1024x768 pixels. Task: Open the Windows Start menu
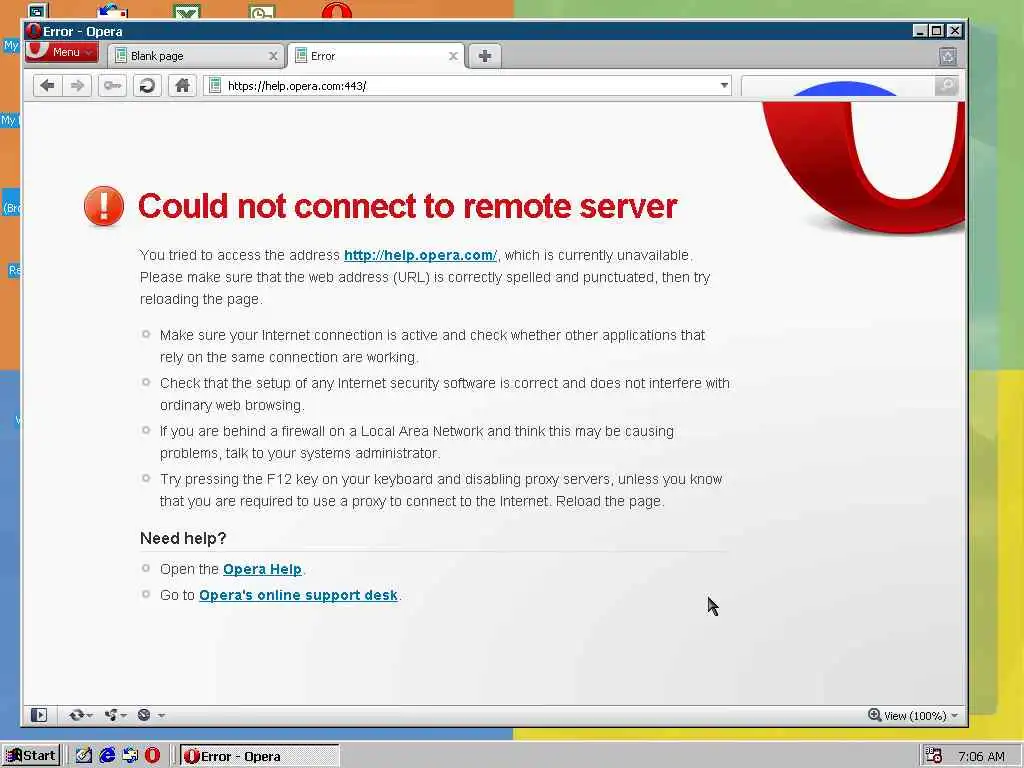31,756
